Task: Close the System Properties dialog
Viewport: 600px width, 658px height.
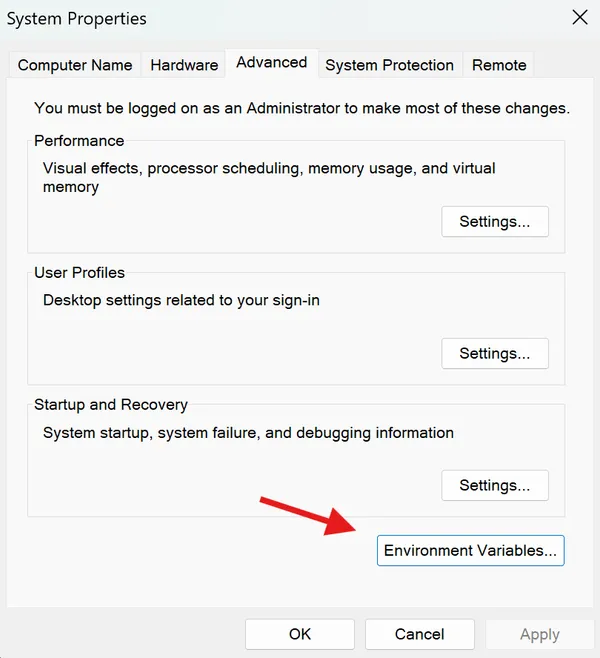Action: click(580, 18)
